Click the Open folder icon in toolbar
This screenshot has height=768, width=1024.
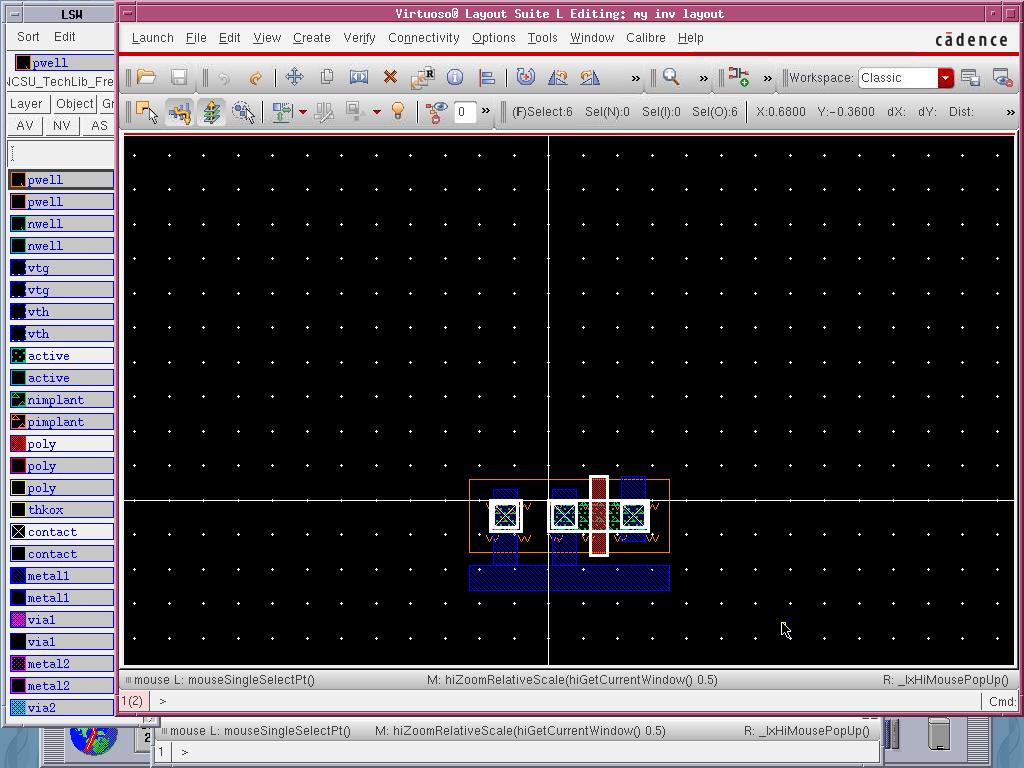146,78
